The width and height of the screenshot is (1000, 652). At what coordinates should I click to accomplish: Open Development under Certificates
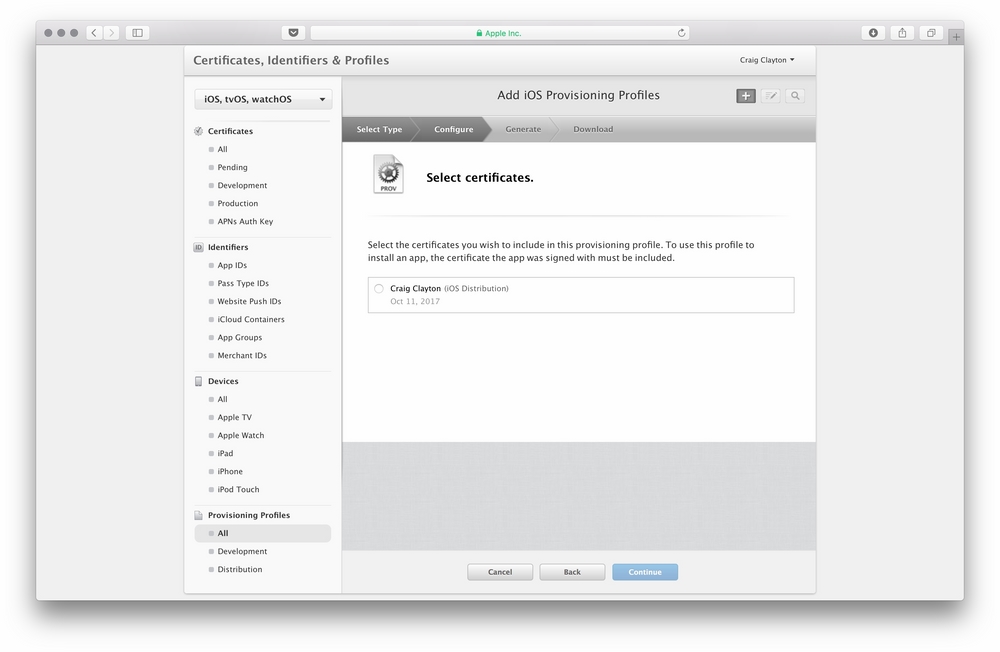242,185
